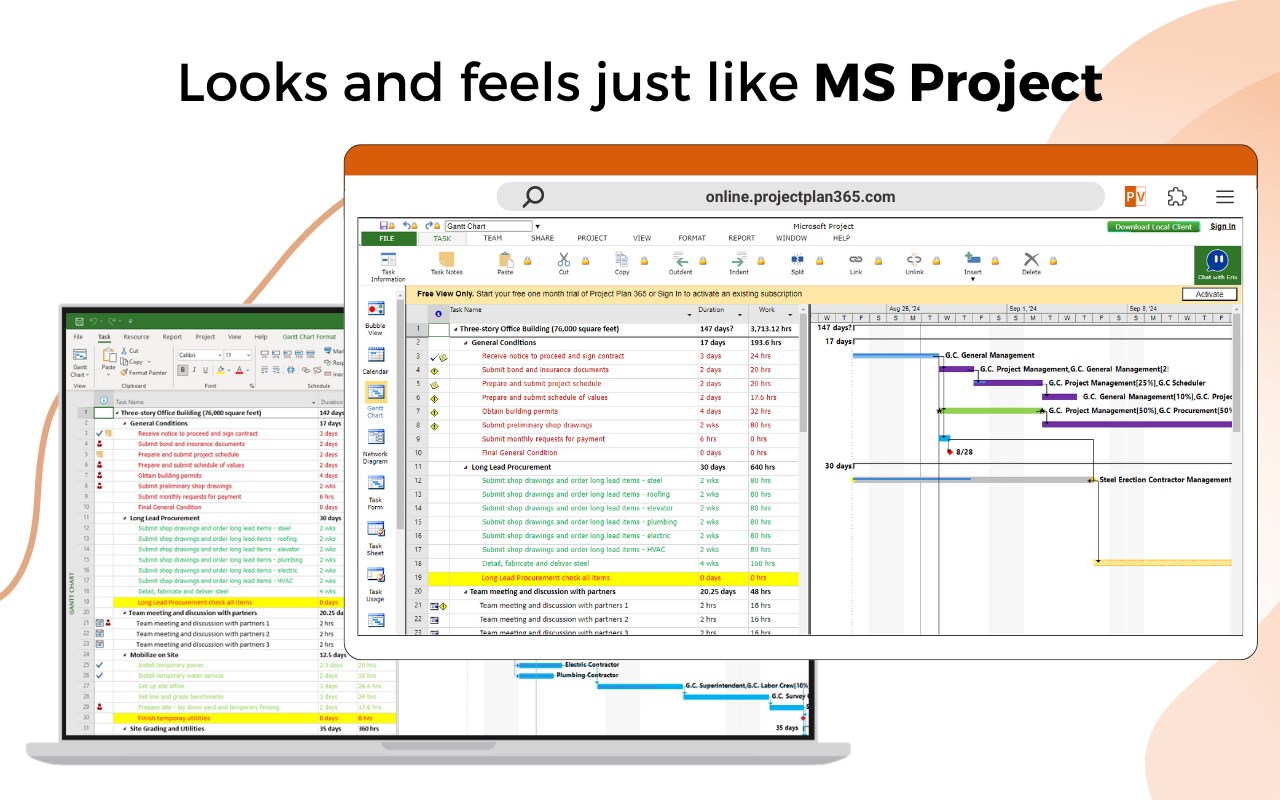Click Gantt Chart view button on laptop ribbon
Screen dimensions: 1280x800
pyautogui.click(x=79, y=364)
